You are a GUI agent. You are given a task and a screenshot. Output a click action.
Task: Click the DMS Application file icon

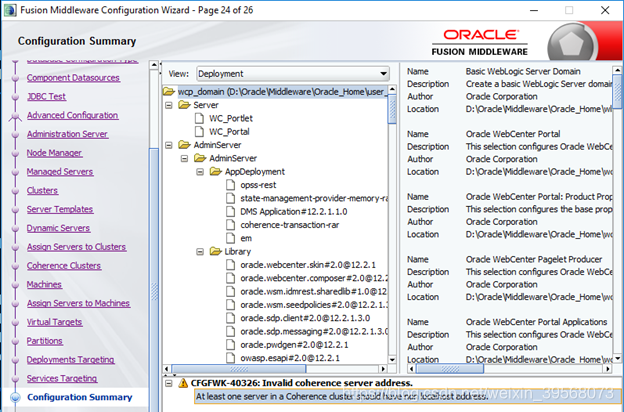tap(230, 212)
